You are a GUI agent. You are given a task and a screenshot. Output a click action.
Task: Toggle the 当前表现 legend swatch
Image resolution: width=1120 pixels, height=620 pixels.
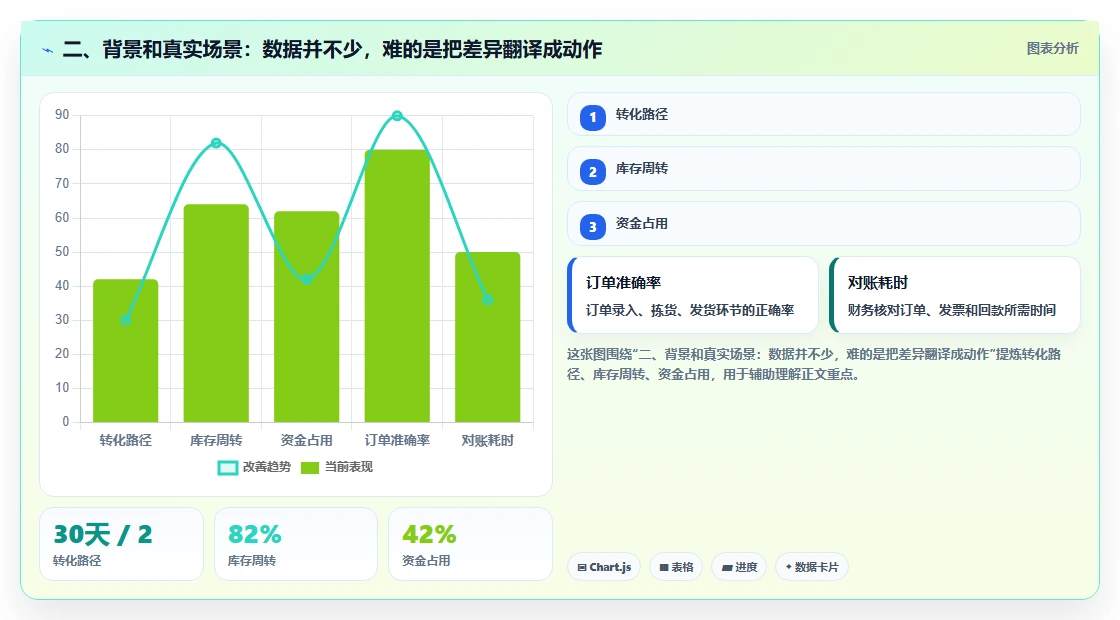309,468
